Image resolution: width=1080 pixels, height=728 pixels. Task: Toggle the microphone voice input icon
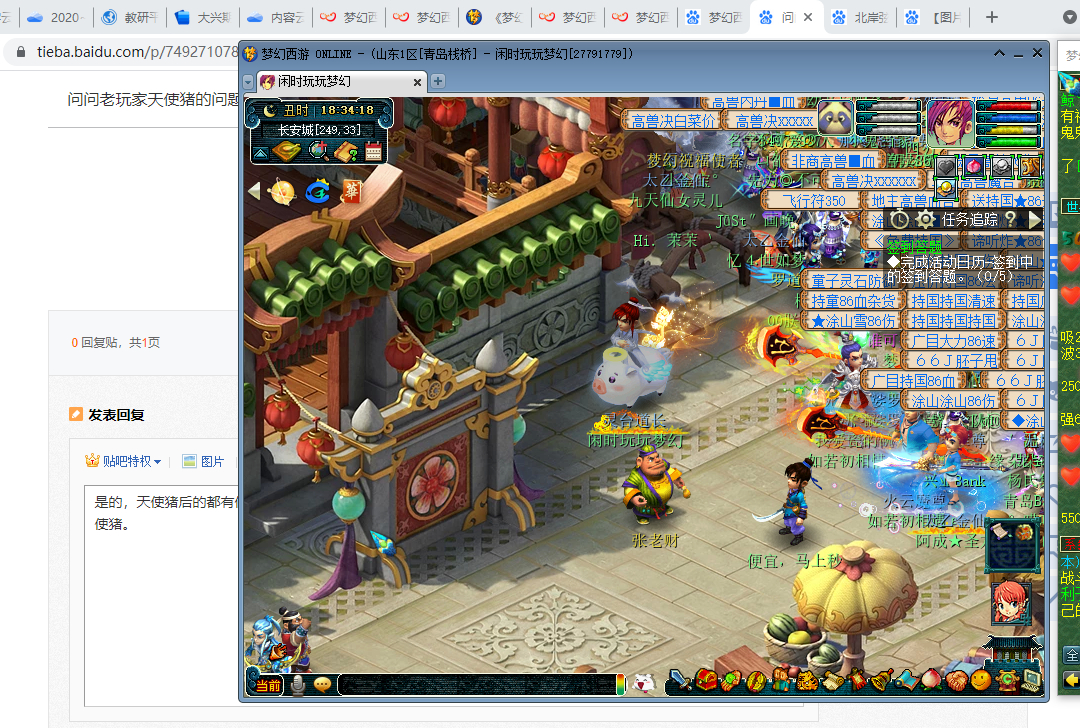[298, 685]
